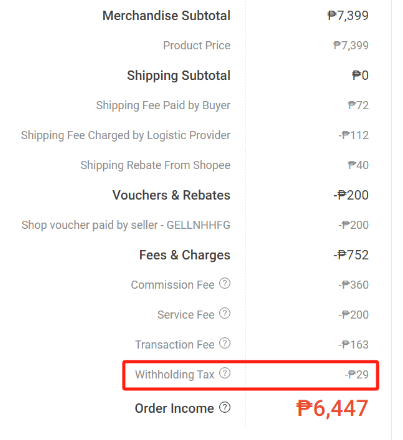Click the Shipping Subtotal heading

[179, 76]
